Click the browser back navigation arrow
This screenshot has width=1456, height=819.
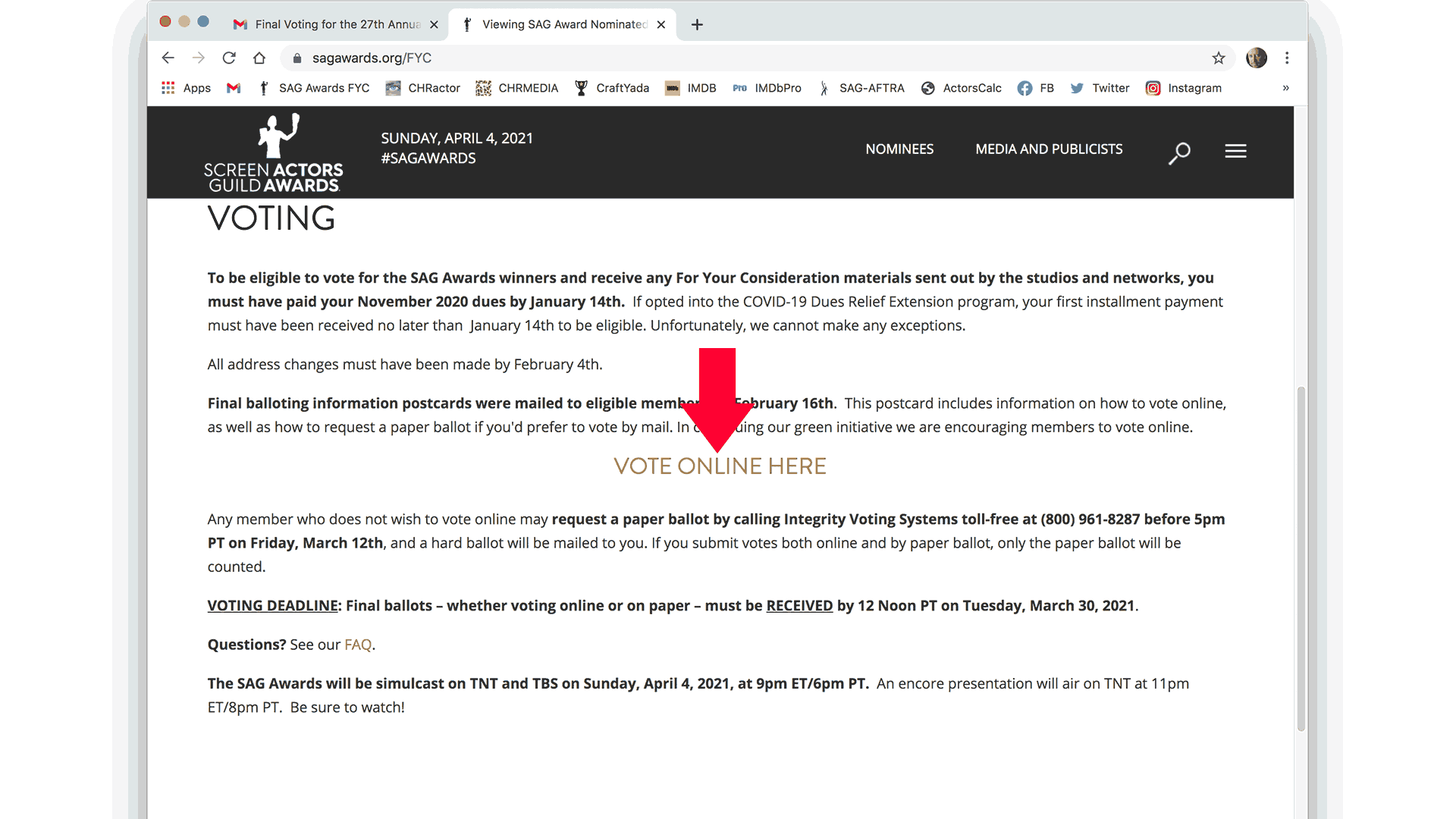tap(168, 57)
